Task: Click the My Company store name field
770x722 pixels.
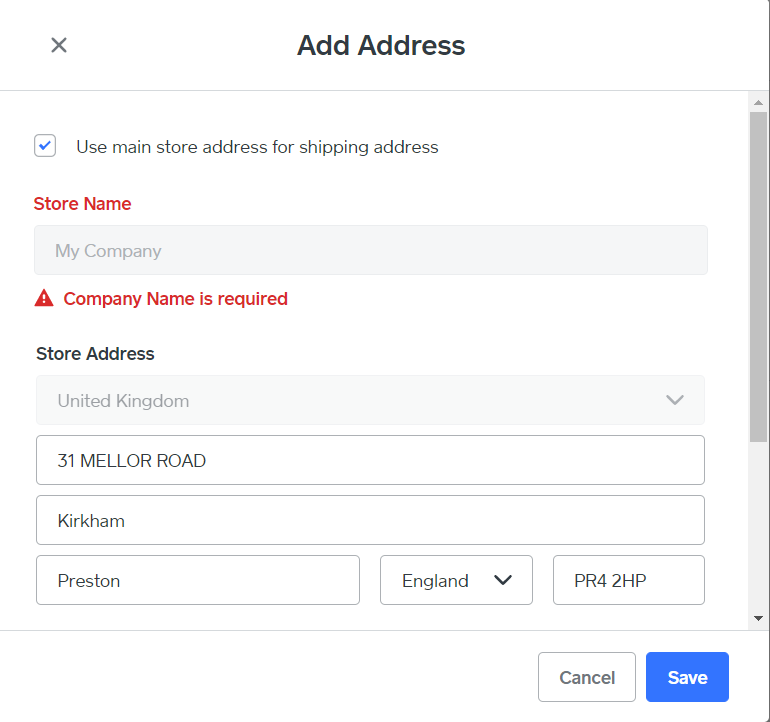Action: coord(370,250)
